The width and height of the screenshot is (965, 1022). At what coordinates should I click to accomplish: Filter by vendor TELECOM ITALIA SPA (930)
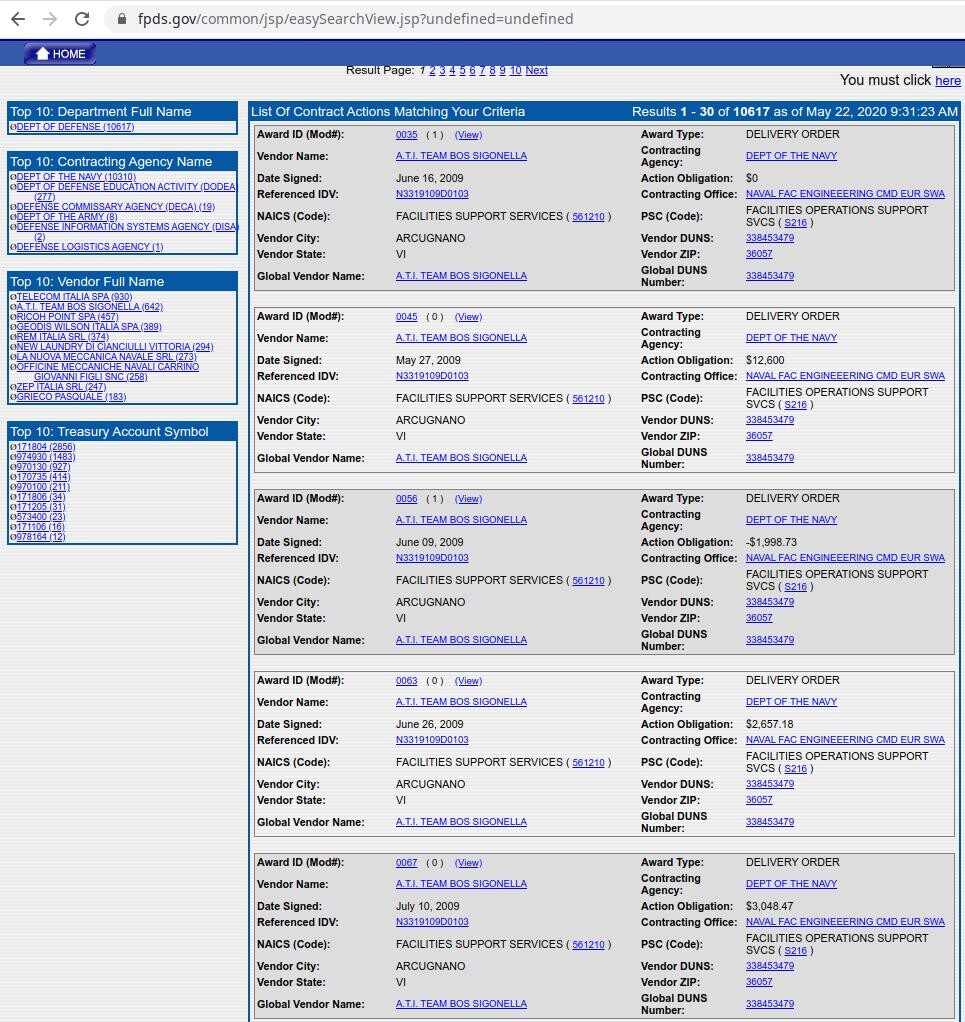74,297
